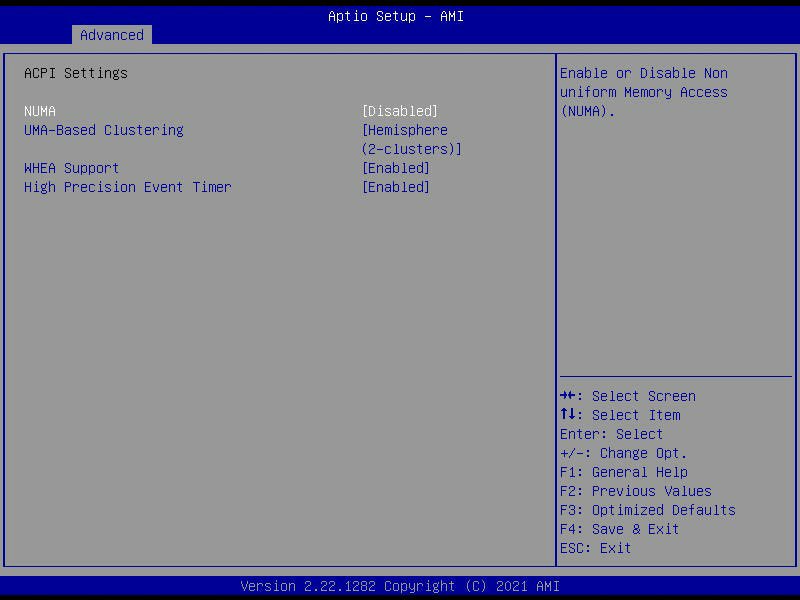Select the UMA-Based Clustering option label
The image size is (800, 600).
(x=104, y=130)
